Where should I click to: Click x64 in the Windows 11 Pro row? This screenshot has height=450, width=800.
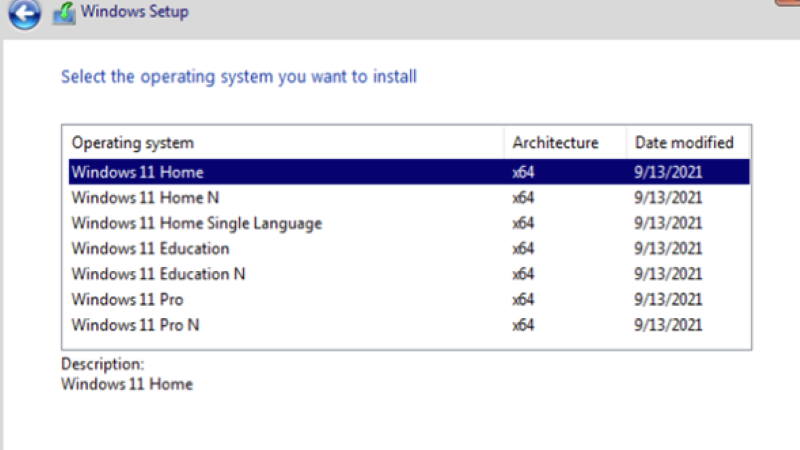click(523, 299)
